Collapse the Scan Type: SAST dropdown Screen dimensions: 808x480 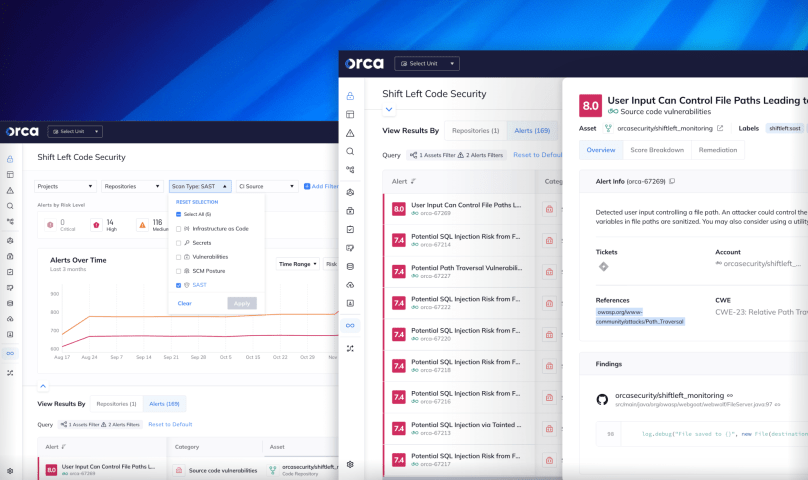click(x=200, y=186)
